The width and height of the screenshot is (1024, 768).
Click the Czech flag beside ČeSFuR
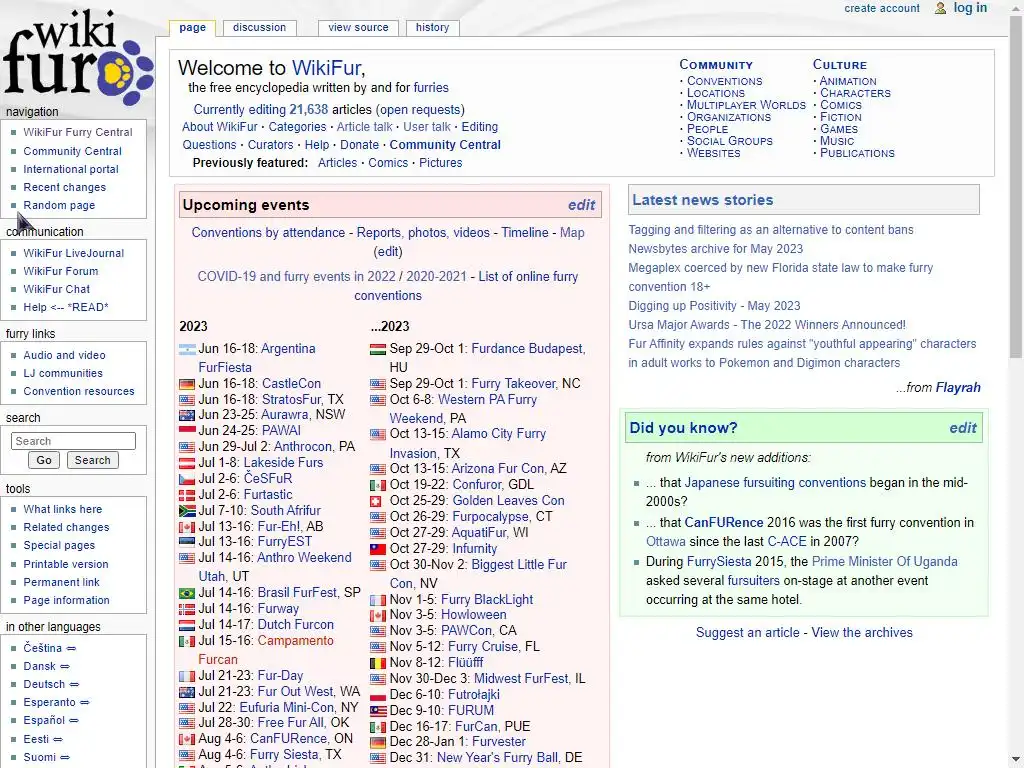187,479
